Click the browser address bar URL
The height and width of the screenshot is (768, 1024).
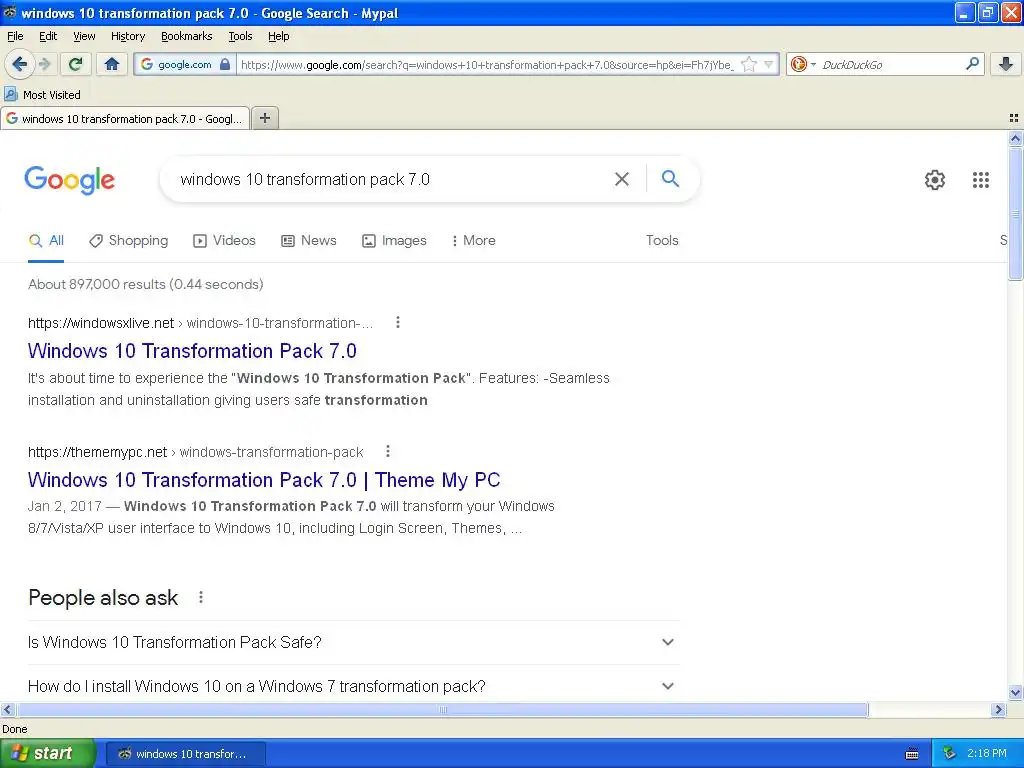(487, 65)
